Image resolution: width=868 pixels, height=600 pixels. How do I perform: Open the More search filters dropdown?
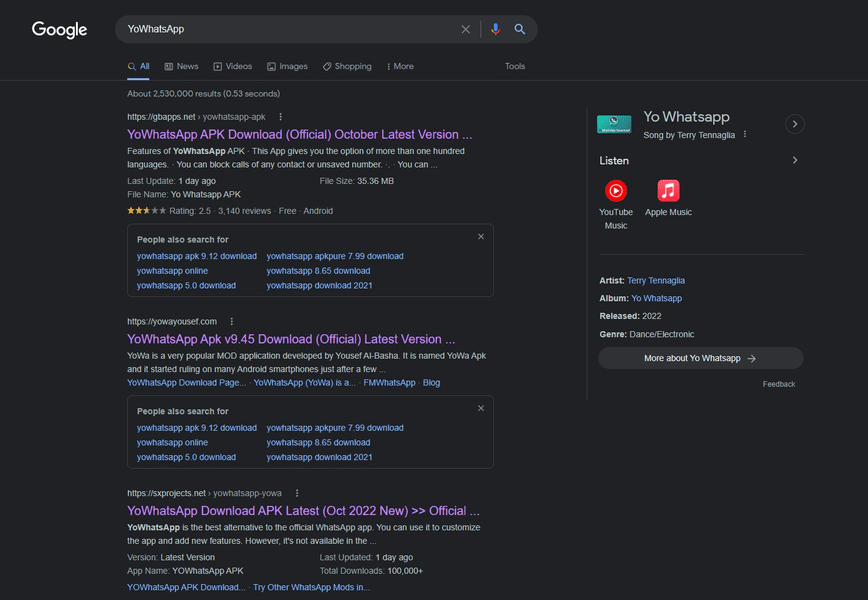click(400, 66)
